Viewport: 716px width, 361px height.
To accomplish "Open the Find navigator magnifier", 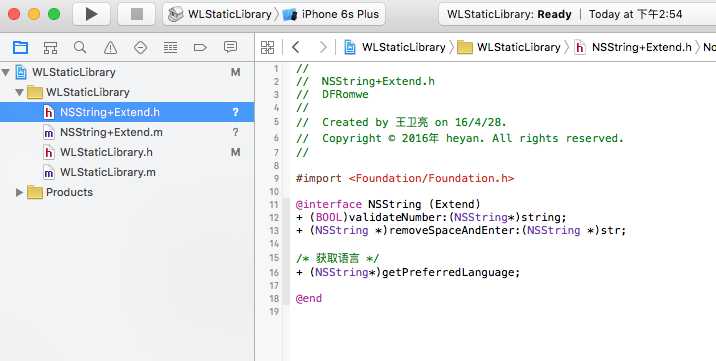I will tap(80, 47).
